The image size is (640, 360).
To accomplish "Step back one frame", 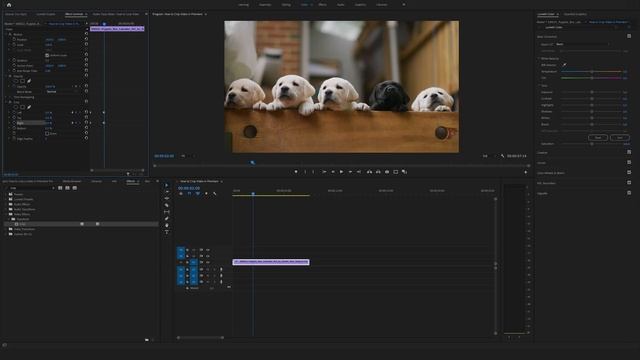I will (x=333, y=172).
